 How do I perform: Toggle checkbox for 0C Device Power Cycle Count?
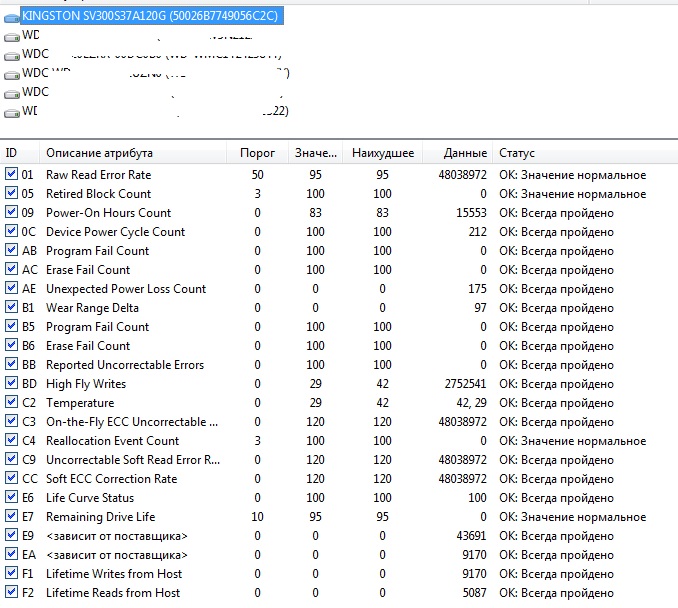click(x=11, y=231)
